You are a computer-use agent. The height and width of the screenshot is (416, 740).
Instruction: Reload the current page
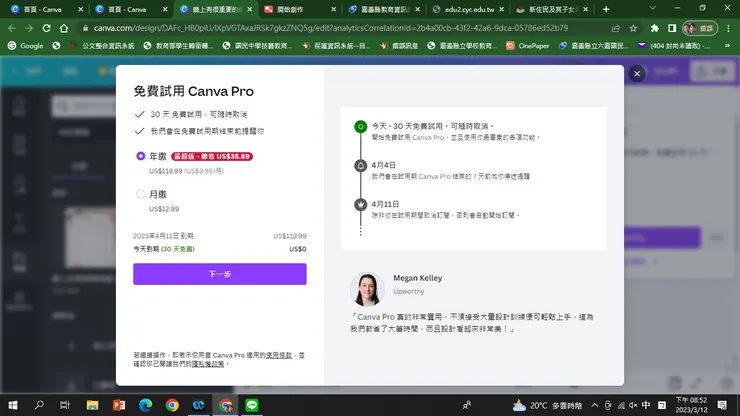pos(46,28)
